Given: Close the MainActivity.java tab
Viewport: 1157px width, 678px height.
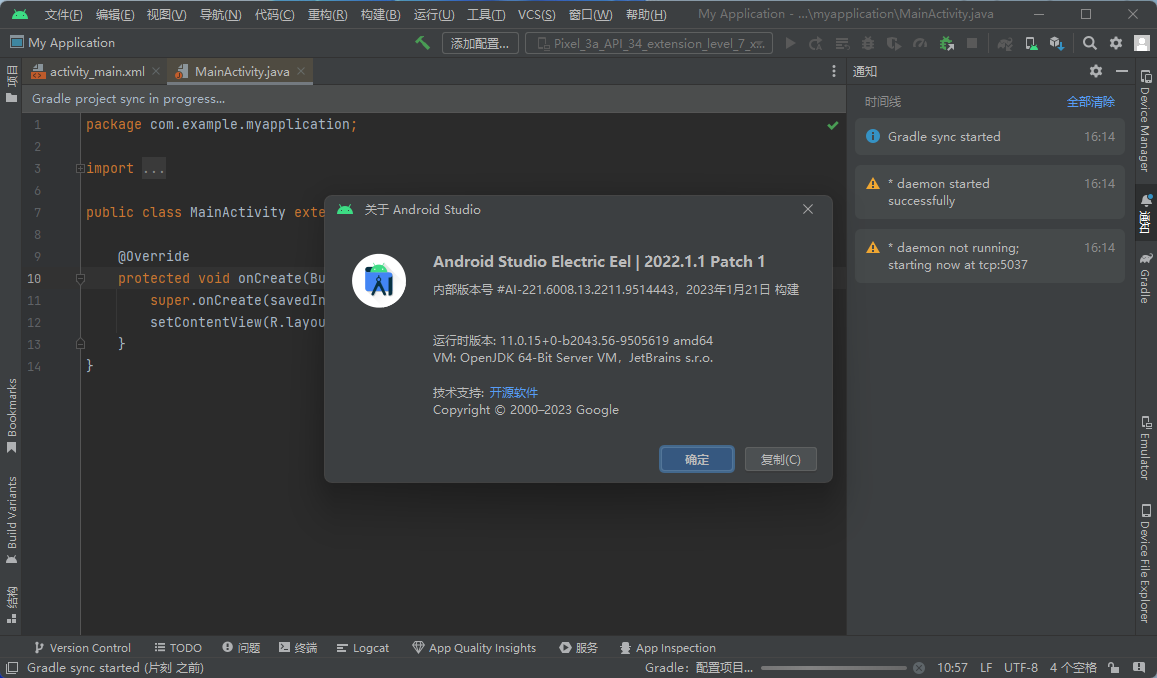Looking at the screenshot, I should (x=300, y=71).
